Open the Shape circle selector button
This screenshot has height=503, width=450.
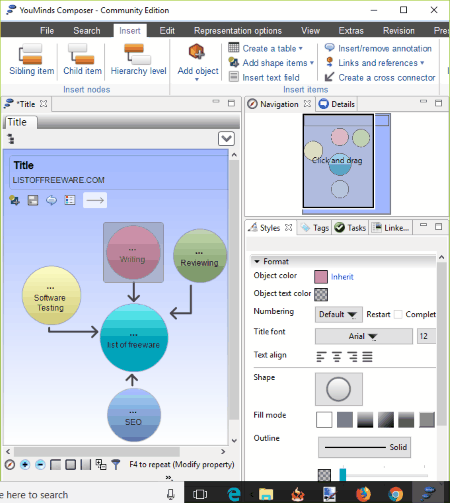click(x=339, y=389)
